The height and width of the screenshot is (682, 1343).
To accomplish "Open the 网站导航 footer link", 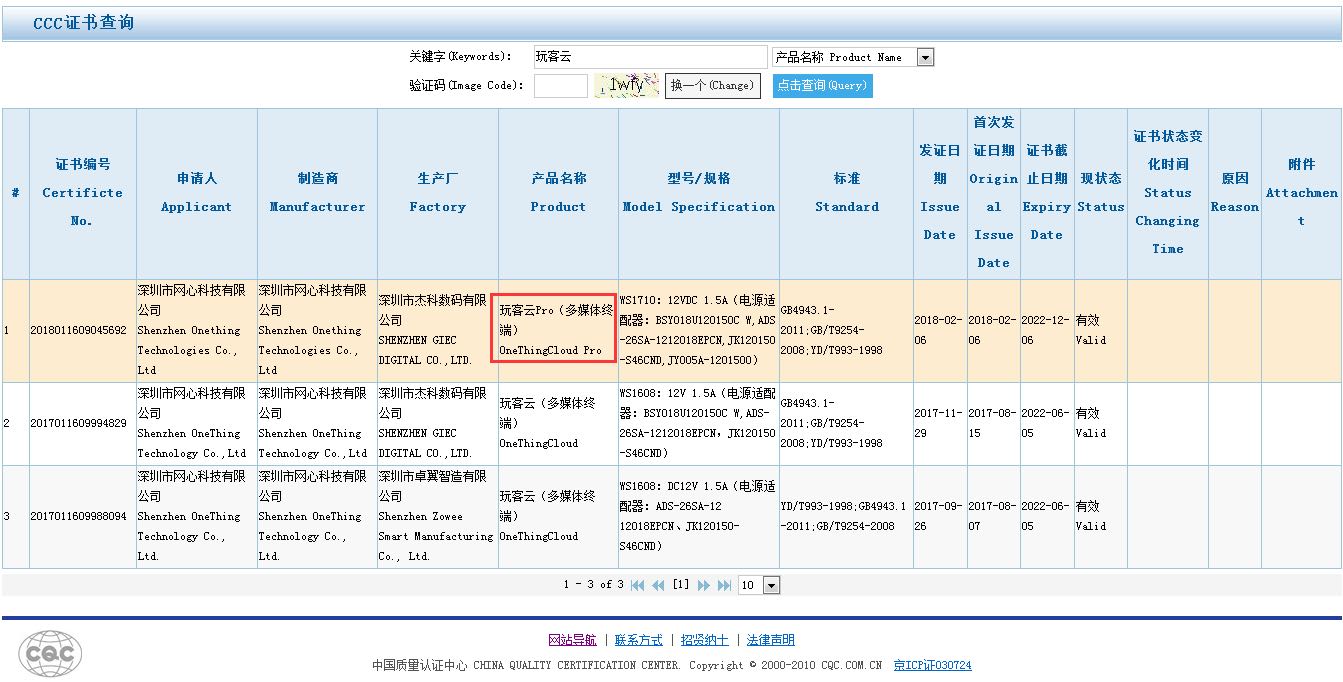I will 572,640.
